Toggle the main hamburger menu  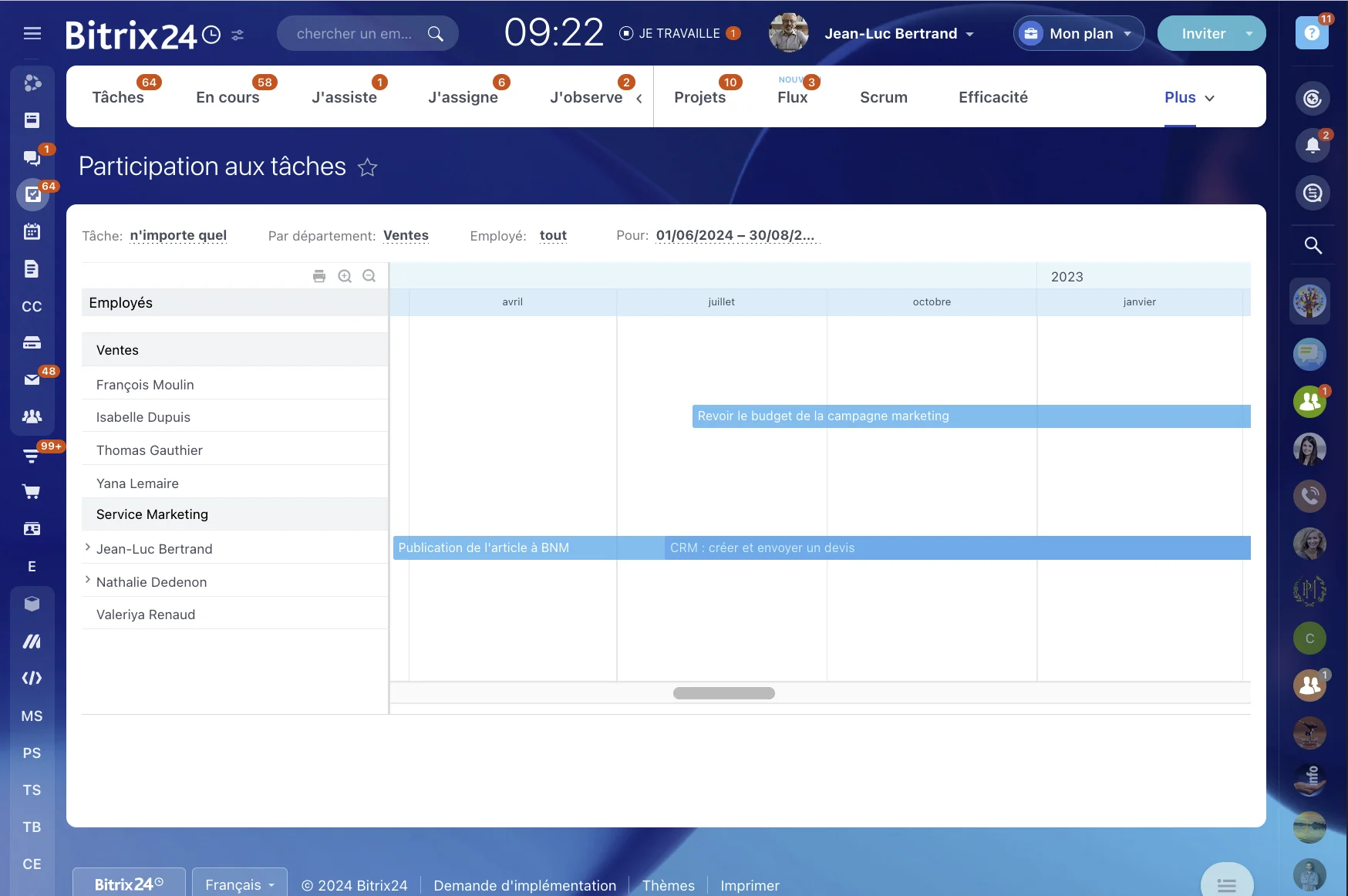point(32,33)
